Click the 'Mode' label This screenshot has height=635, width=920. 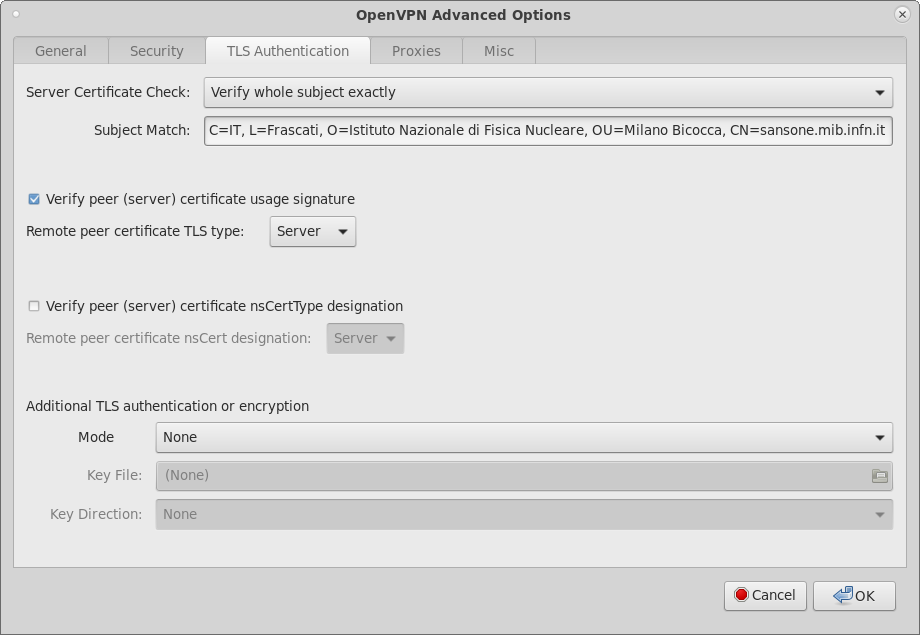pyautogui.click(x=96, y=437)
